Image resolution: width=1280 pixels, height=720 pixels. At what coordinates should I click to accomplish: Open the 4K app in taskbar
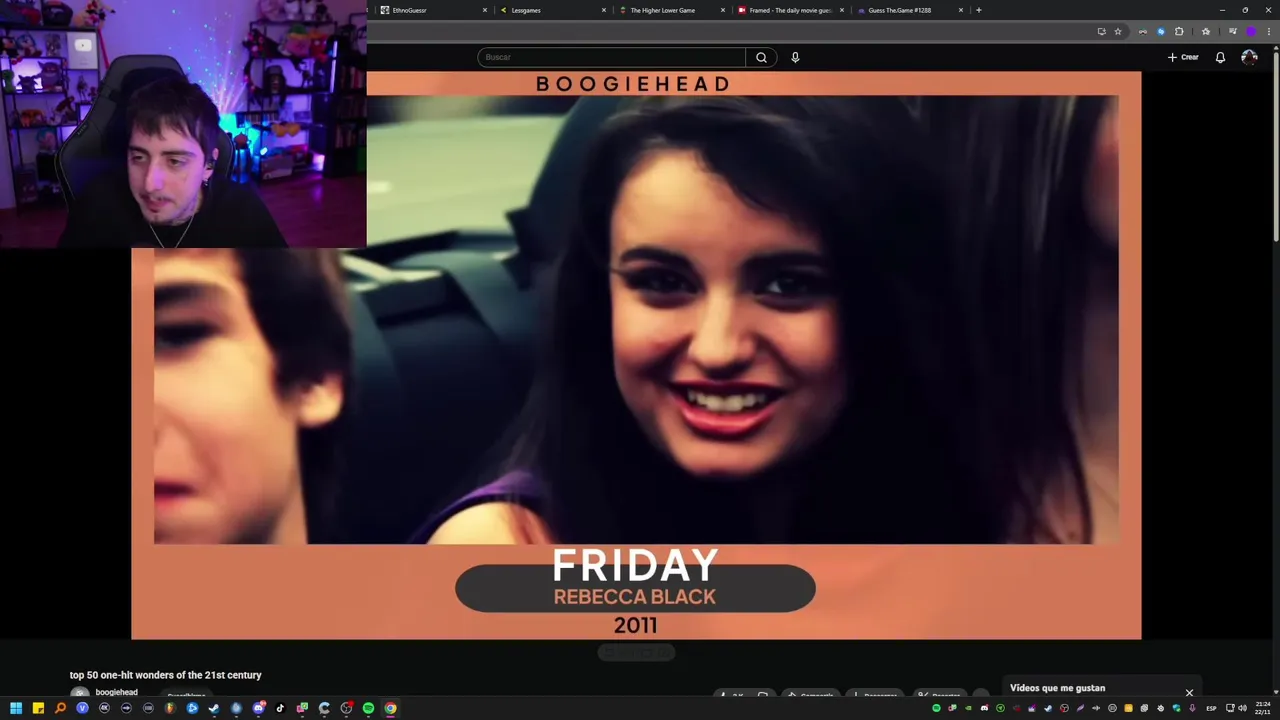(104, 708)
